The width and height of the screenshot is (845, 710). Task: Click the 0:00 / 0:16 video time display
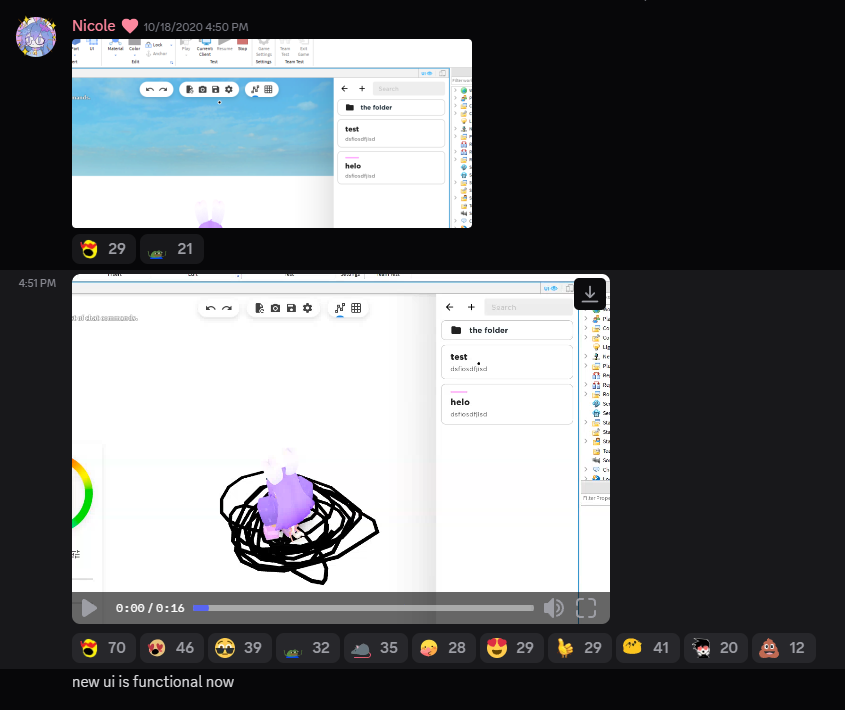(x=150, y=608)
